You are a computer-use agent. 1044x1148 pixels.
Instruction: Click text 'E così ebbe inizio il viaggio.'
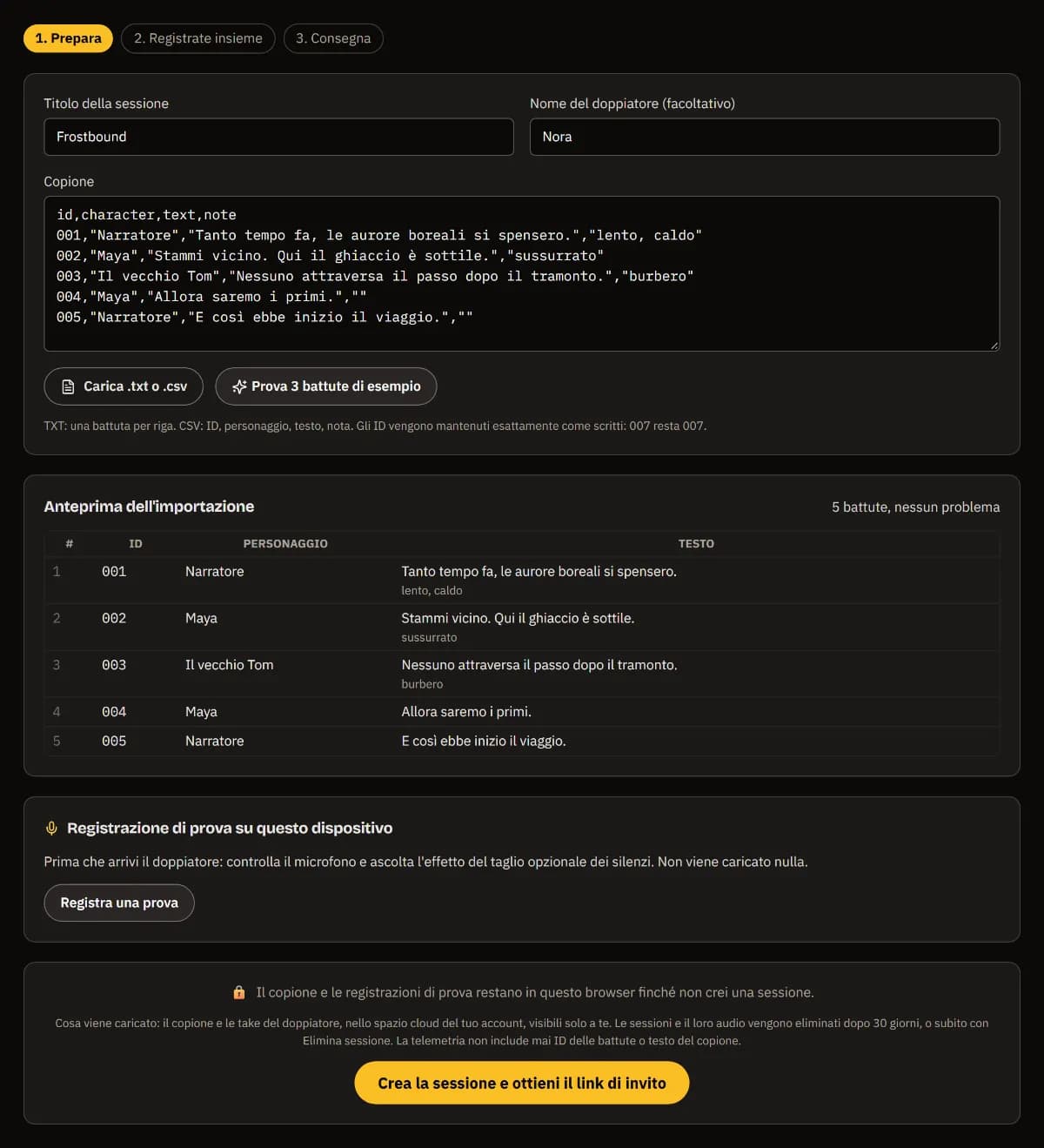[x=484, y=741]
